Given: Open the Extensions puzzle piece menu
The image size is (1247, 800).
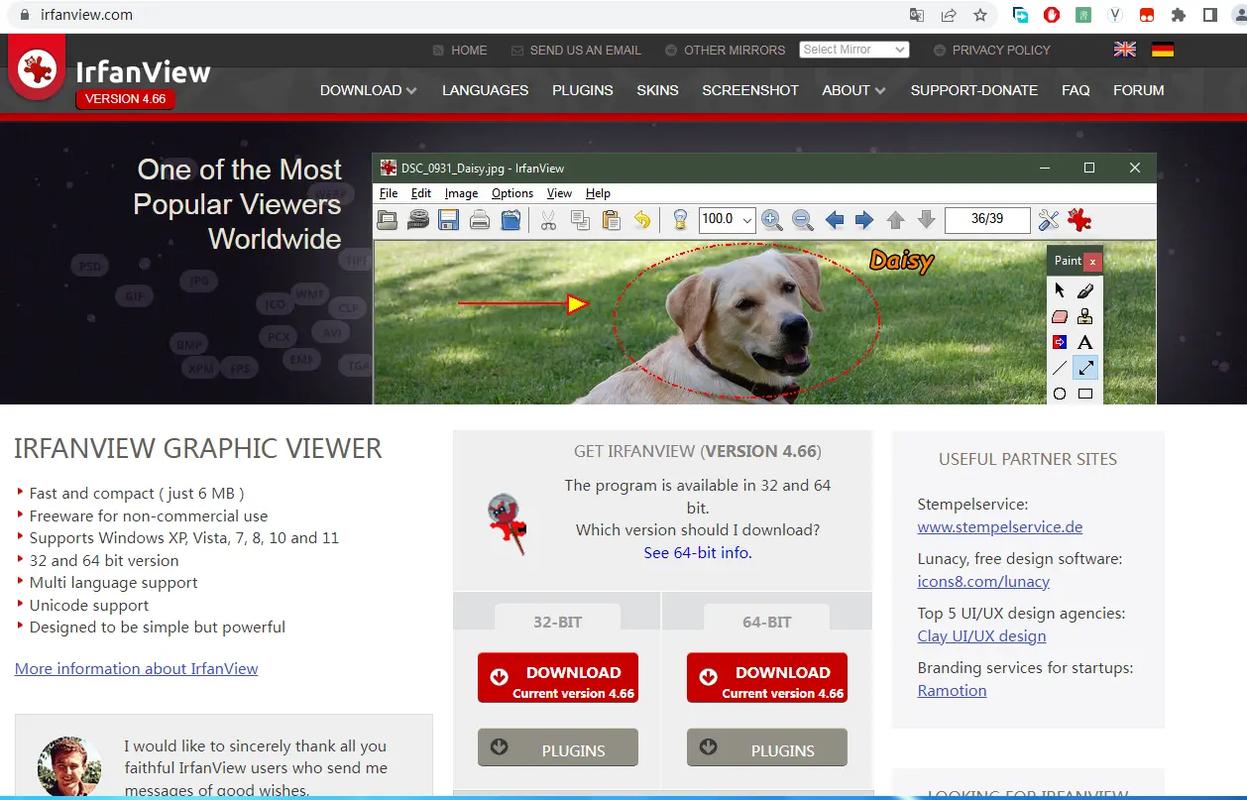Looking at the screenshot, I should pyautogui.click(x=1178, y=15).
